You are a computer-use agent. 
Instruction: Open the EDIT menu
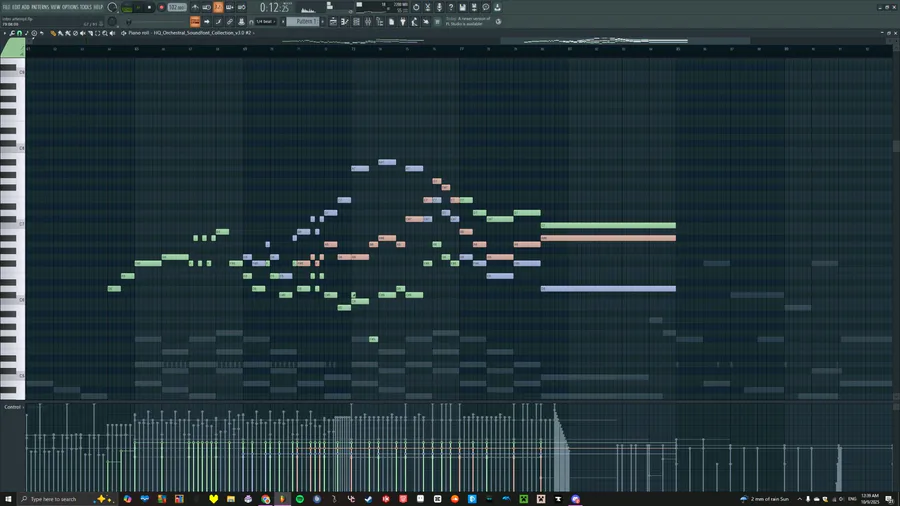[17, 7]
